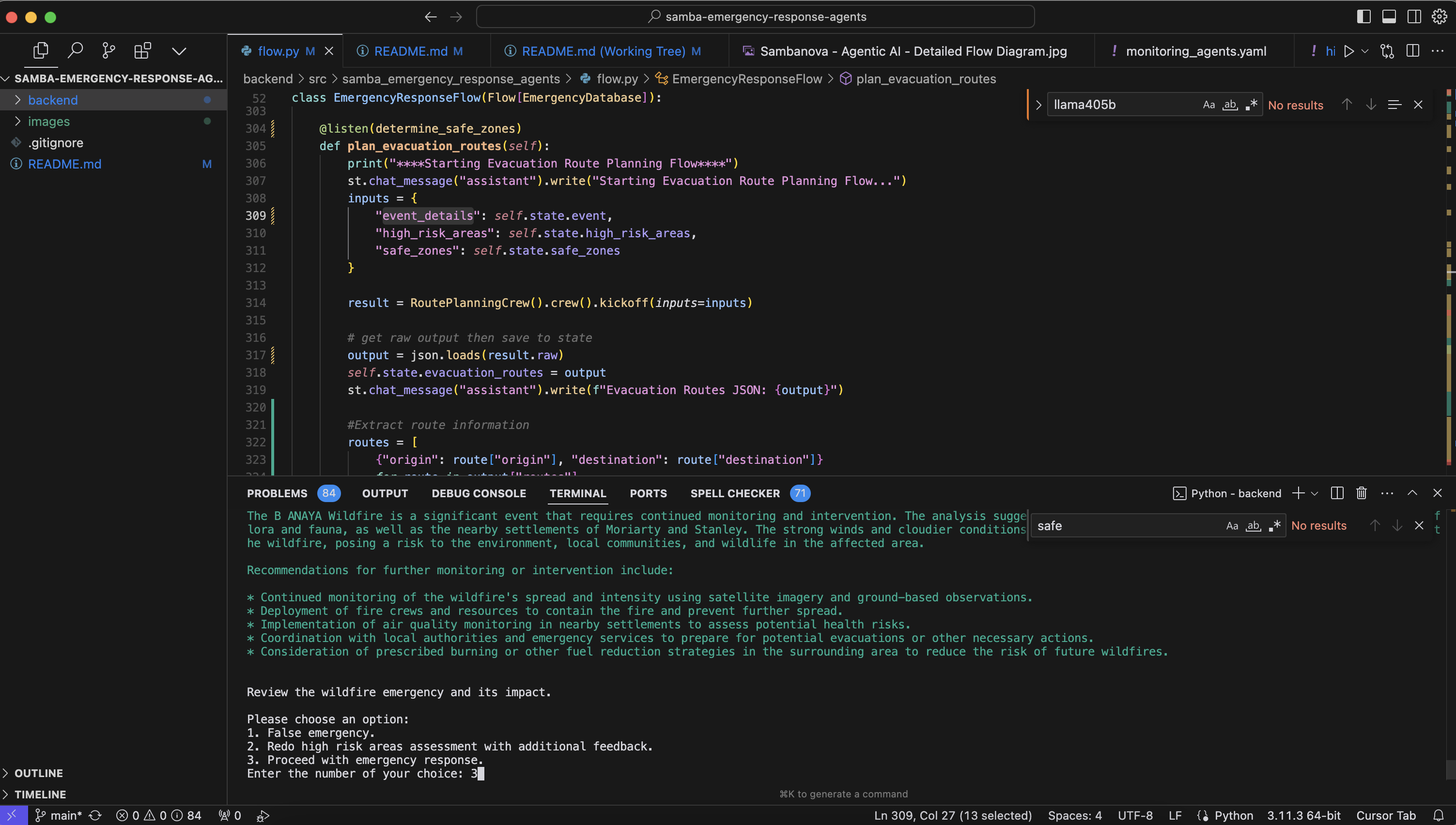The width and height of the screenshot is (1456, 825).
Task: Click the Run Python file play button
Action: click(1349, 51)
